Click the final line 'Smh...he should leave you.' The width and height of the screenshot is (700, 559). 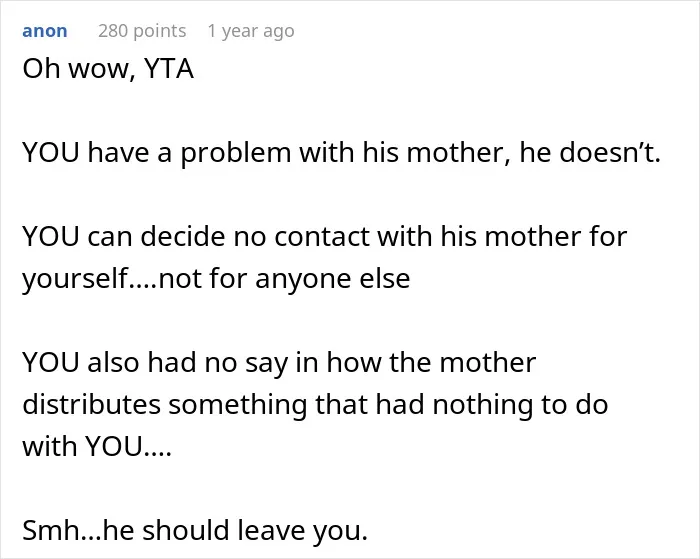[x=195, y=530]
